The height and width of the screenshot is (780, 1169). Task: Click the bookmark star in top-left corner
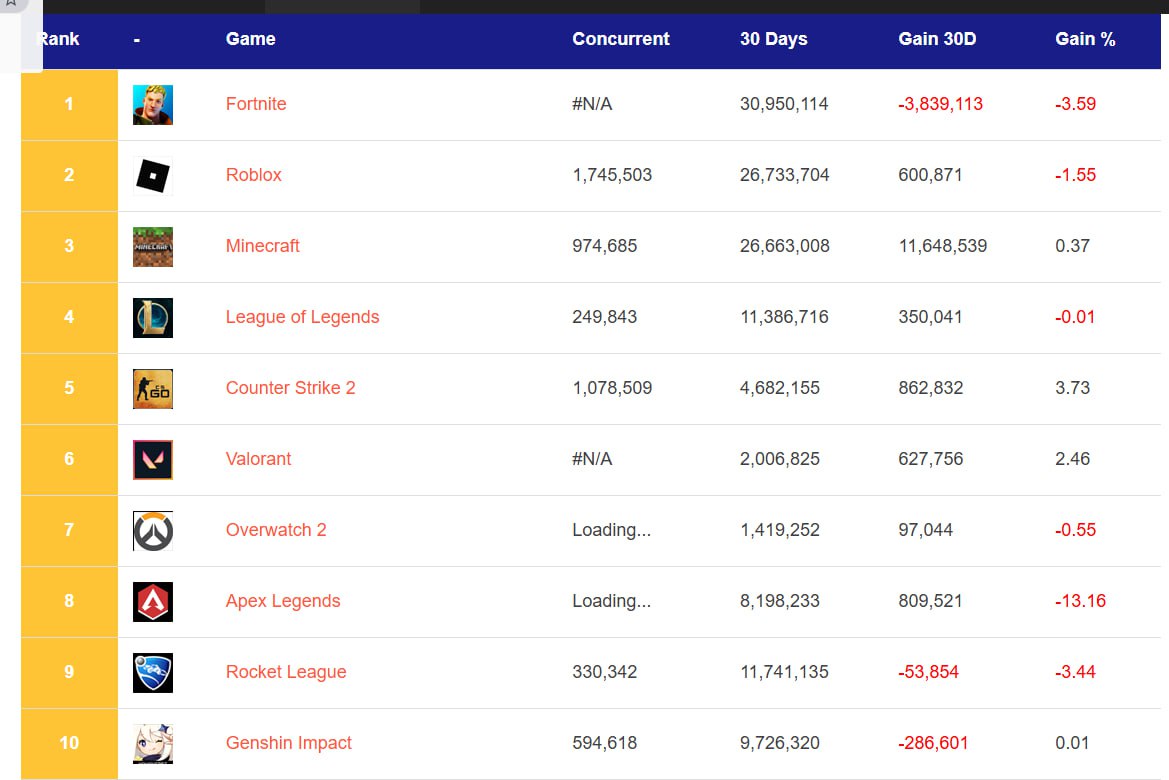(11, 4)
